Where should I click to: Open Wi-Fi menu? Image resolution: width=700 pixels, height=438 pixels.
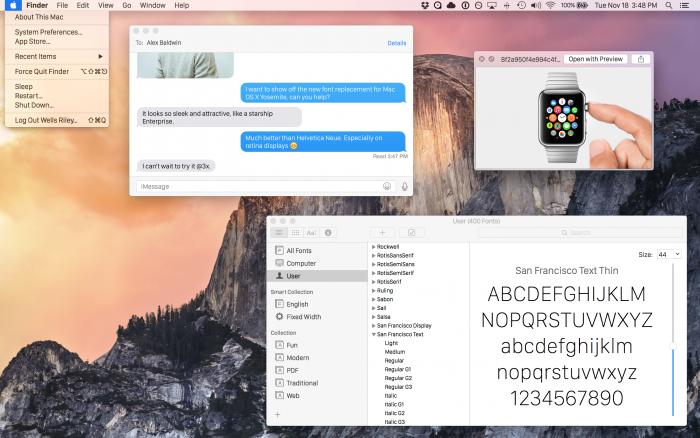click(x=550, y=5)
